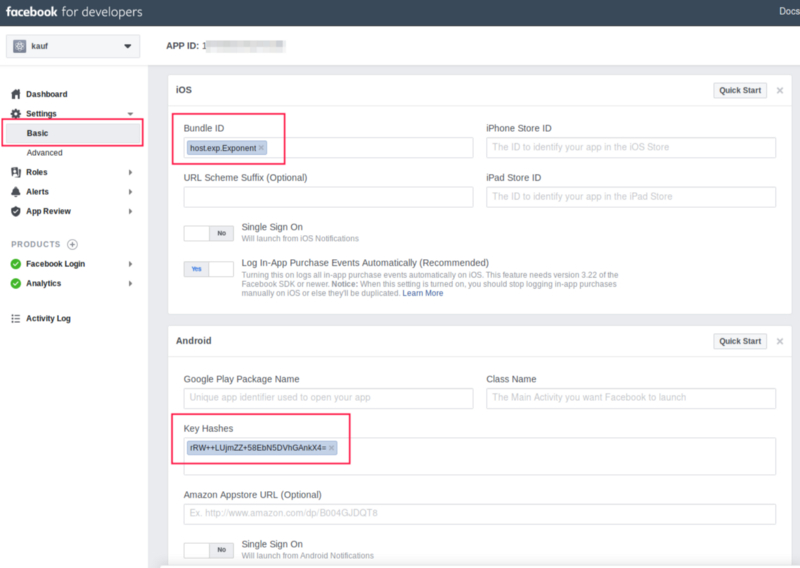Click the APP ID label text
The image size is (800, 568).
tap(182, 46)
